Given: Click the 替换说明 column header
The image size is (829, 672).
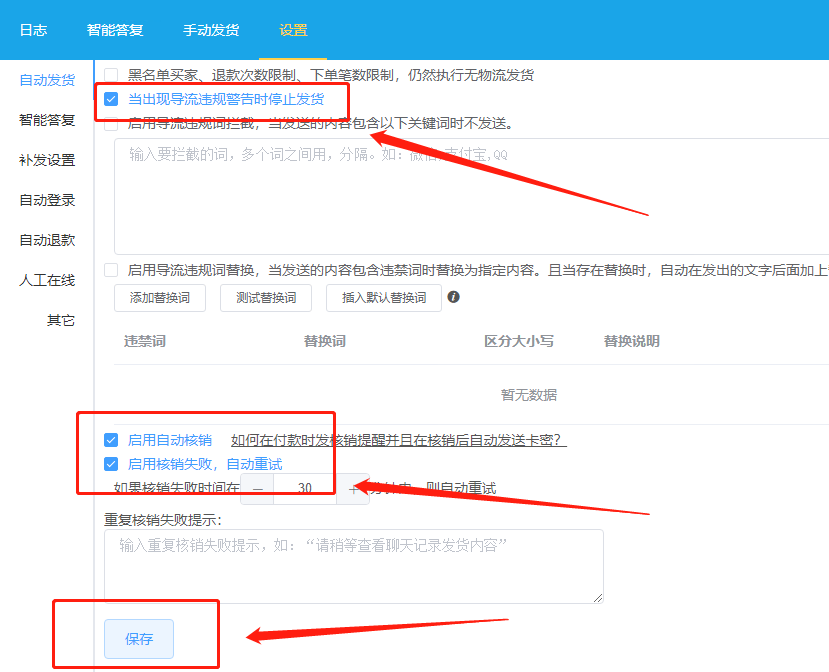Looking at the screenshot, I should click(x=632, y=342).
